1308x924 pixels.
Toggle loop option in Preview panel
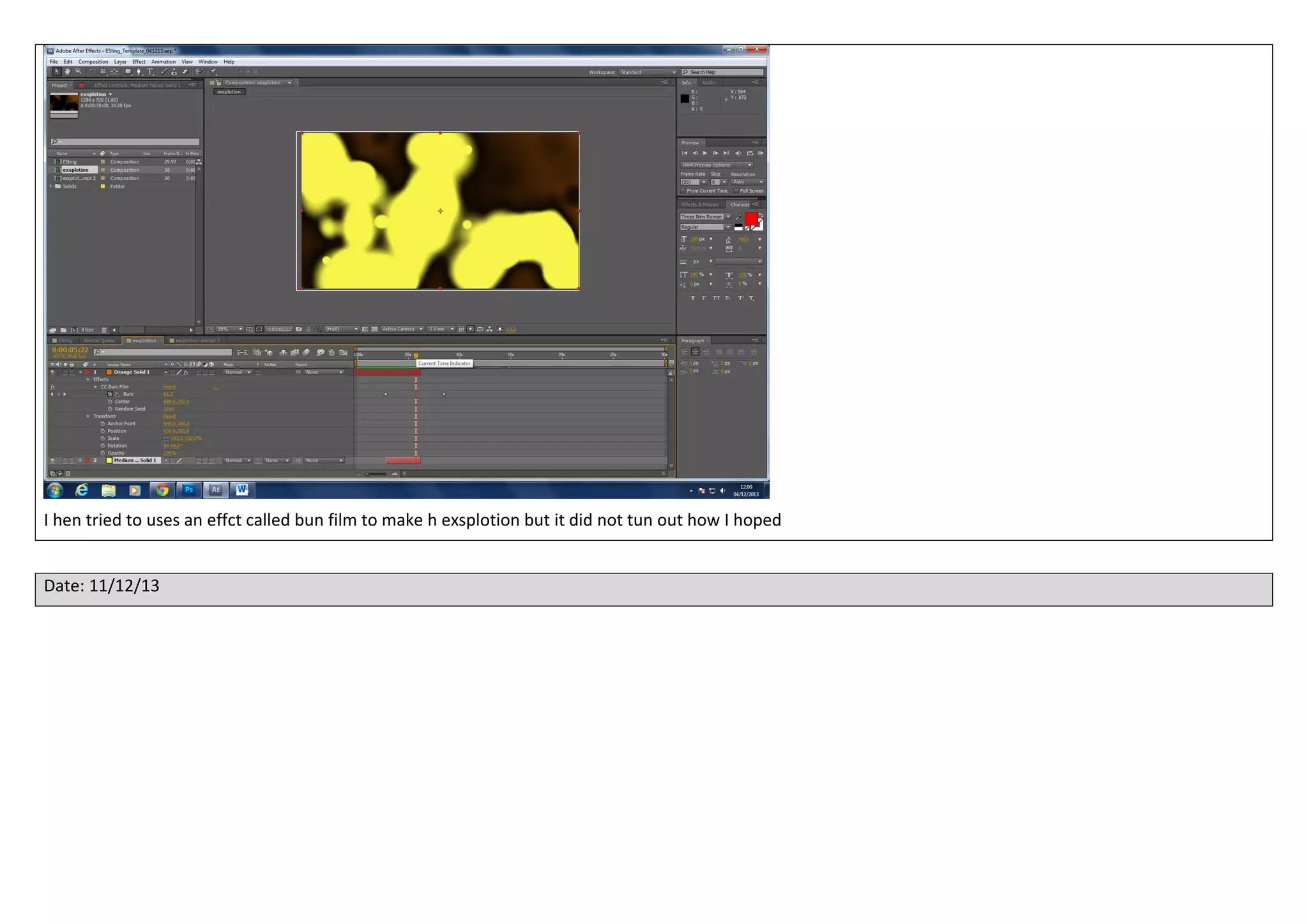click(x=750, y=153)
